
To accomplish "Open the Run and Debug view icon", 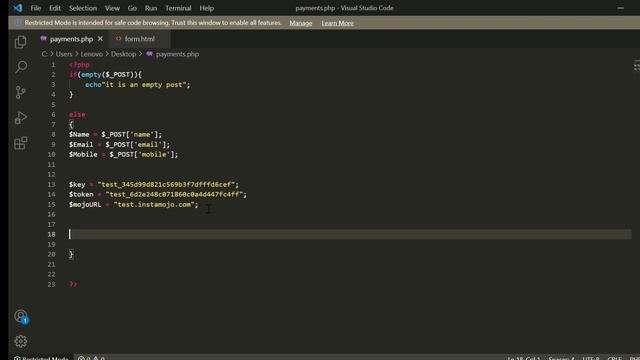I will pyautogui.click(x=20, y=118).
